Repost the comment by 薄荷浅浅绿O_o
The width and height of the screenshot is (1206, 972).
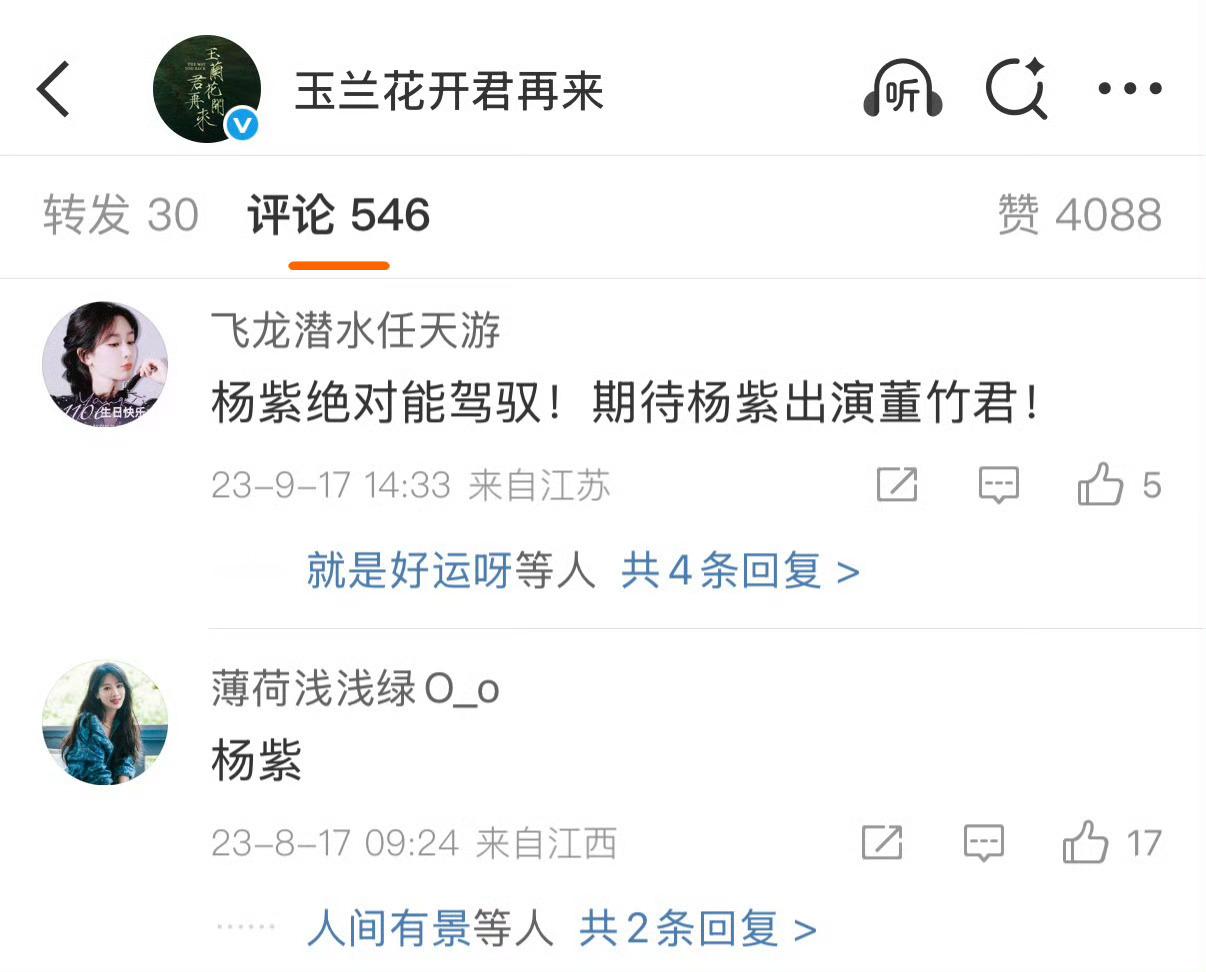[x=882, y=843]
